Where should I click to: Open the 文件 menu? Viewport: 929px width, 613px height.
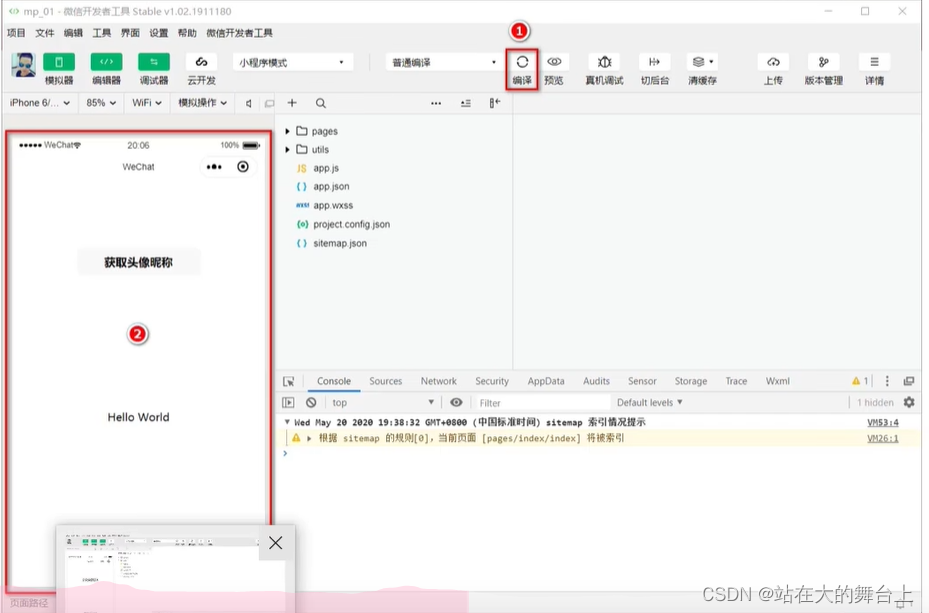(x=44, y=33)
